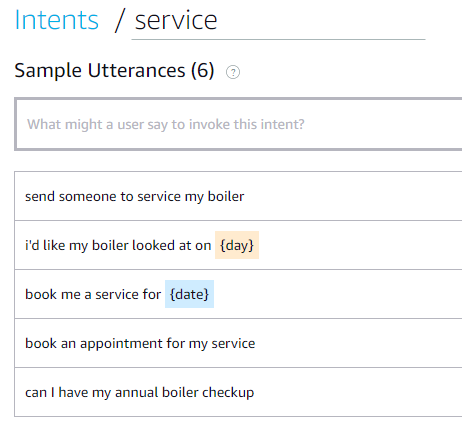The height and width of the screenshot is (444, 462).
Task: Select the "can I have my annual boiler checkup" utterance
Action: [x=238, y=392]
